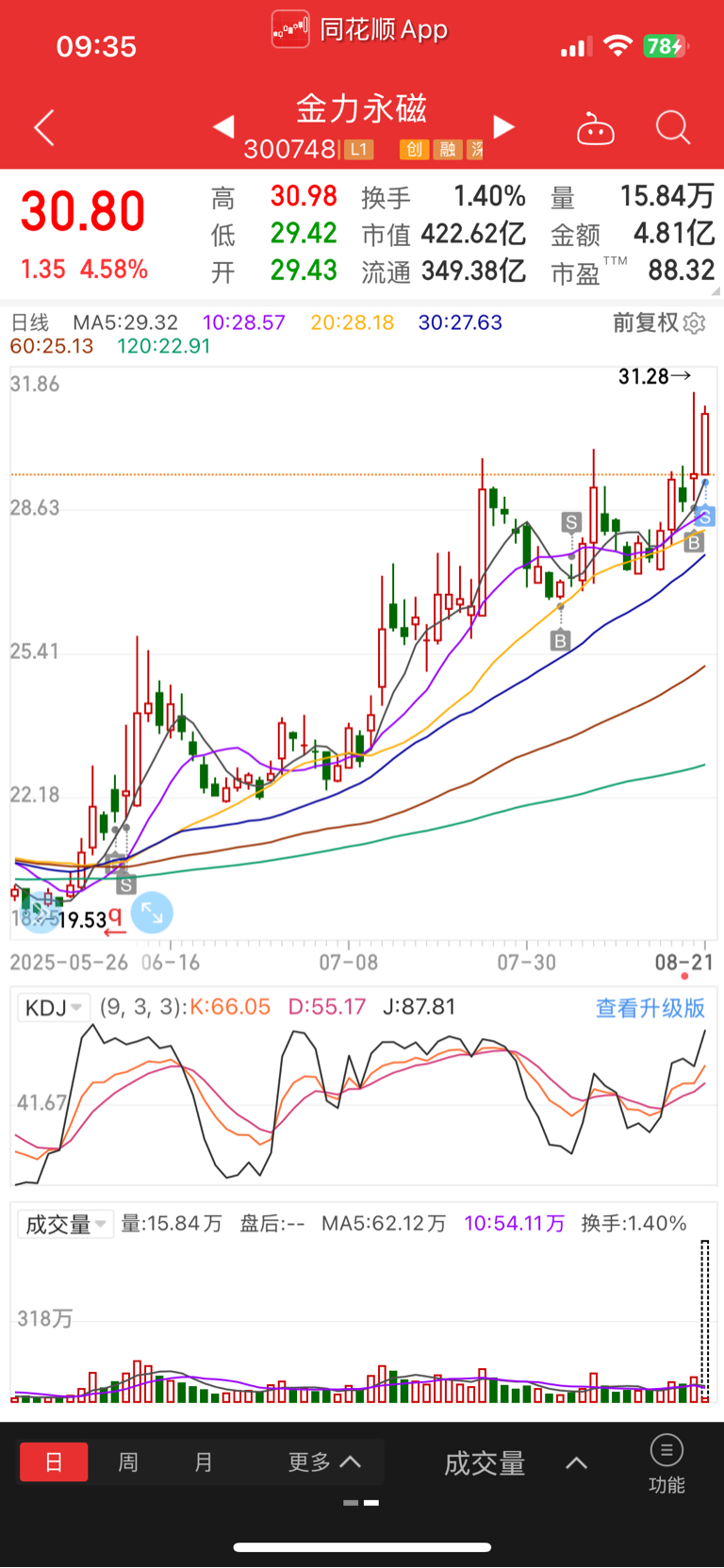Tap the KDJ J:87.81 value
Viewport: 724px width, 1568px height.
tap(420, 1007)
